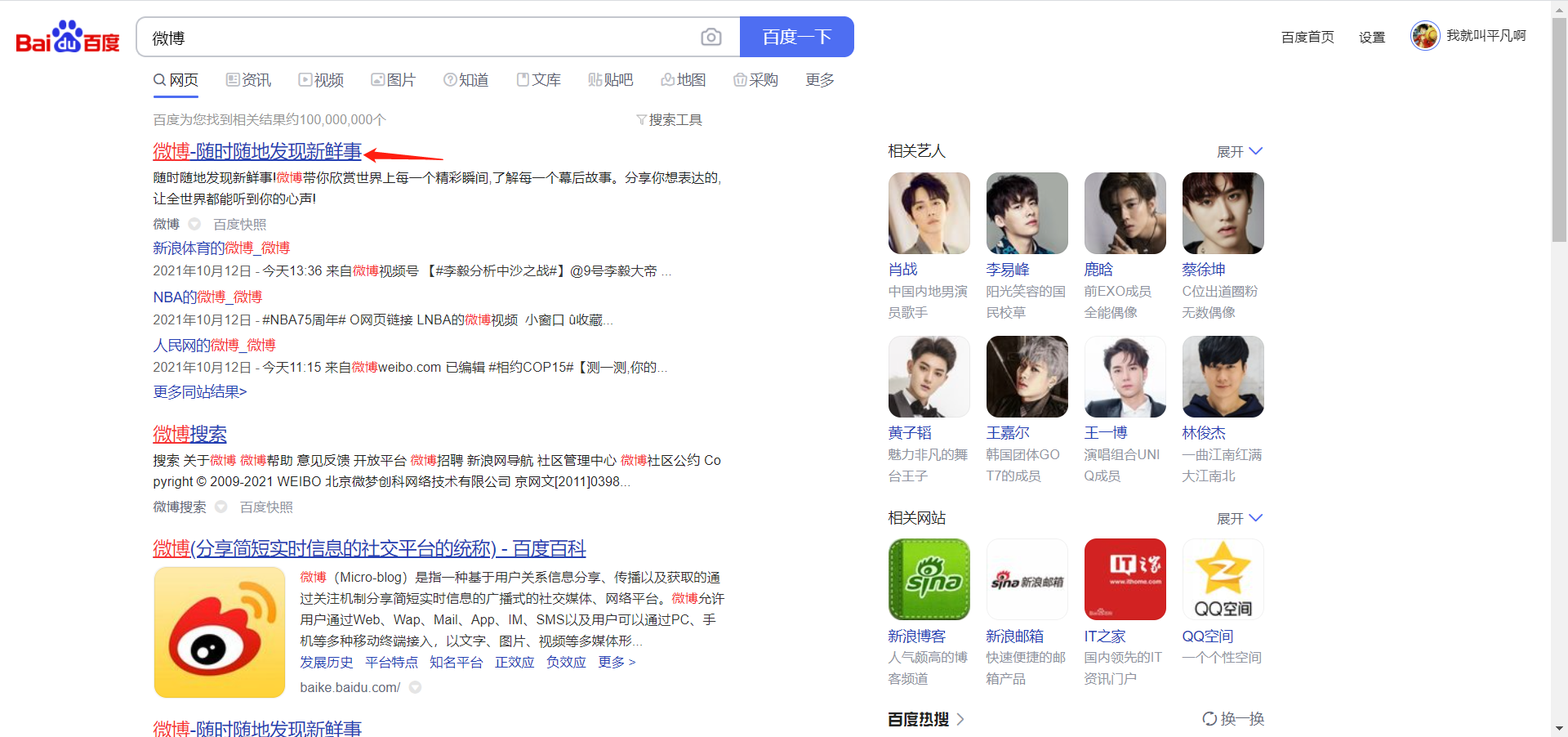The image size is (1568, 737).
Task: Click the 百度一下 search button
Action: [x=797, y=37]
